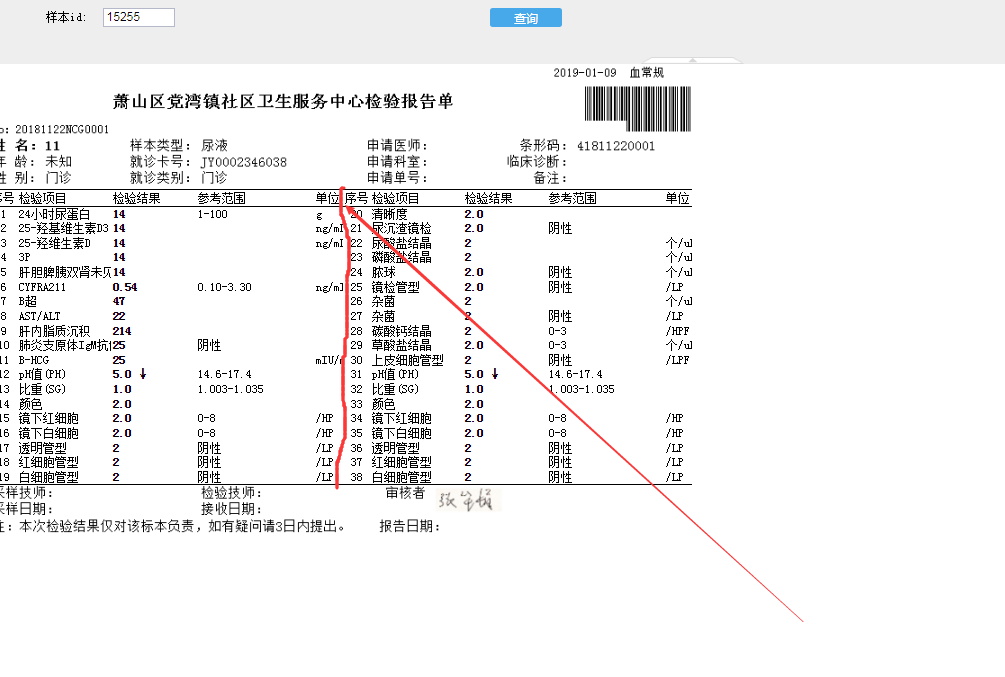Click the 肝内脂质沉积 result value 214
This screenshot has width=1005, height=677.
point(122,331)
